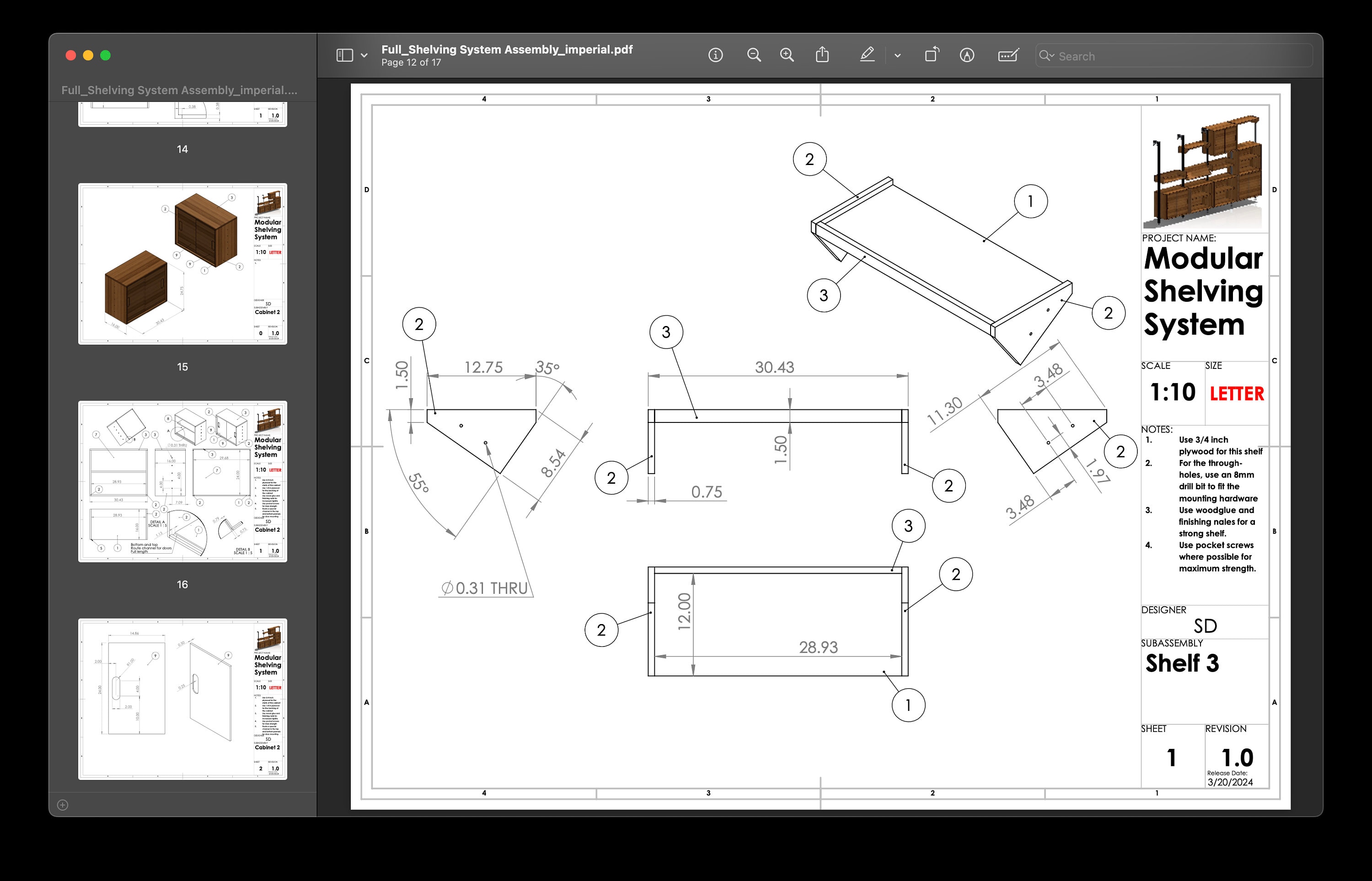Zoom in on the document
Screen dimensions: 1372x881
pyautogui.click(x=787, y=55)
